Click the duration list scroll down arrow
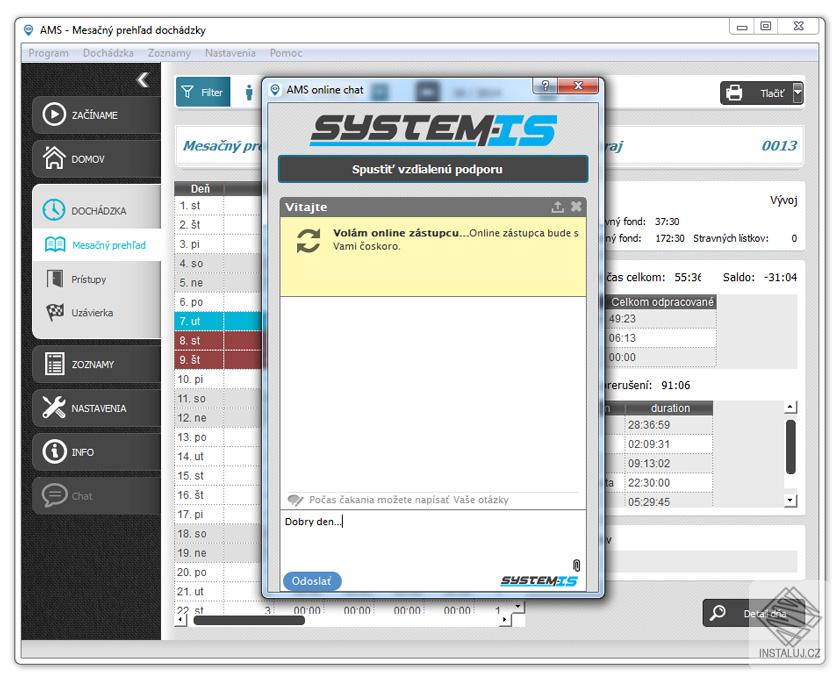Image resolution: width=840 pixels, height=680 pixels. click(x=790, y=500)
